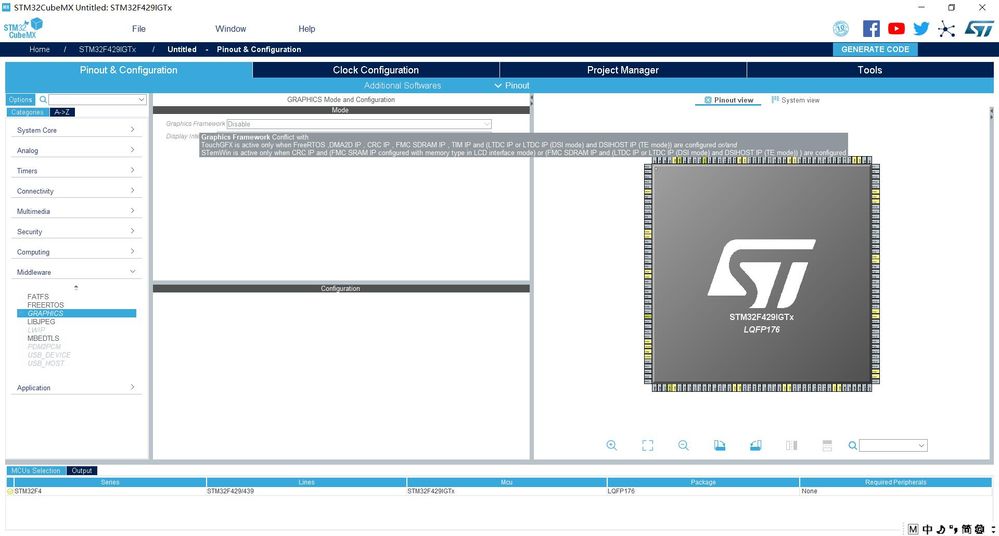Select Pinout & Configuration tab

click(129, 70)
